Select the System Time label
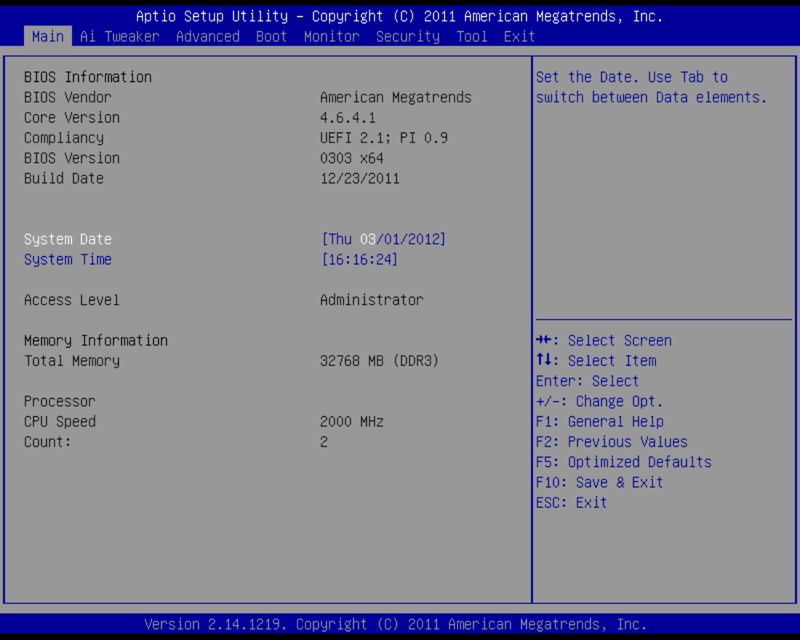 (68, 260)
